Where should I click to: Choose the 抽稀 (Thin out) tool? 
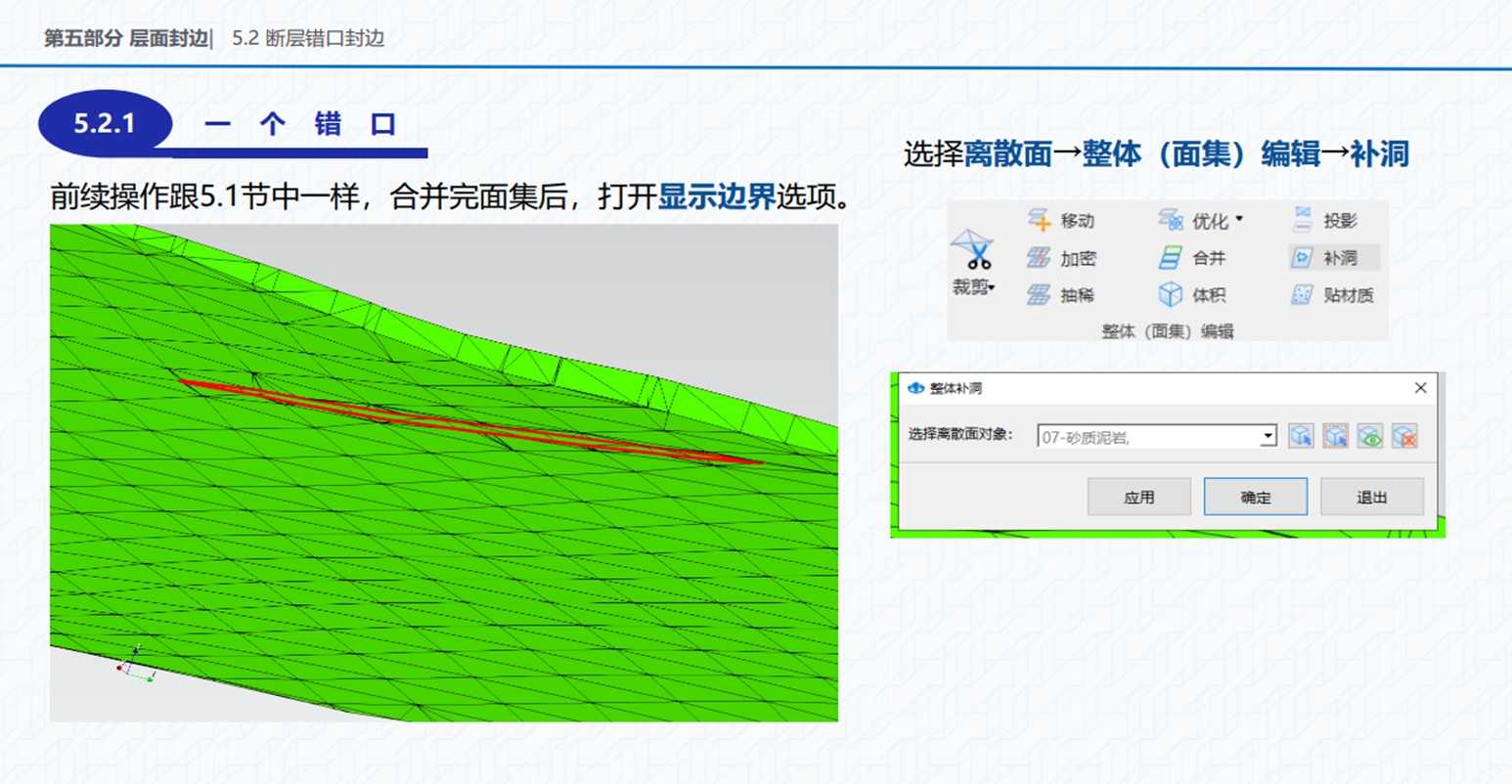[x=1061, y=295]
